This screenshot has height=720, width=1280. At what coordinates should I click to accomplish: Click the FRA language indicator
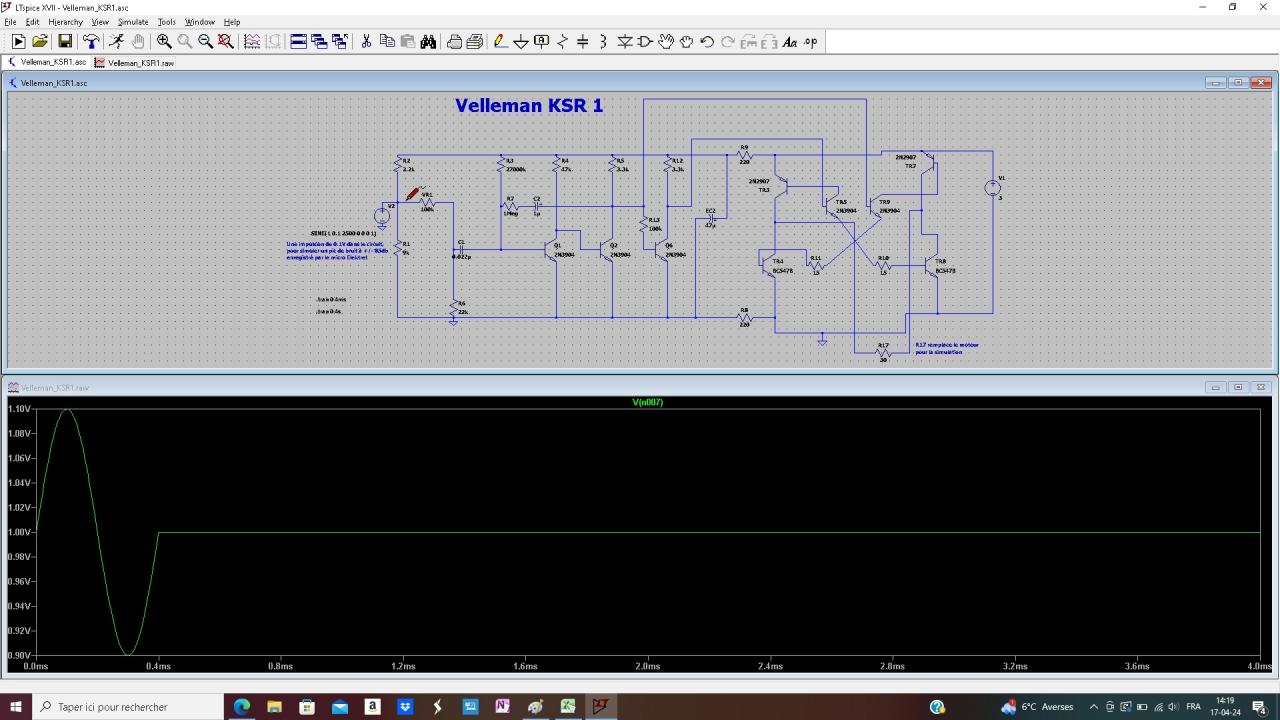click(x=1193, y=707)
